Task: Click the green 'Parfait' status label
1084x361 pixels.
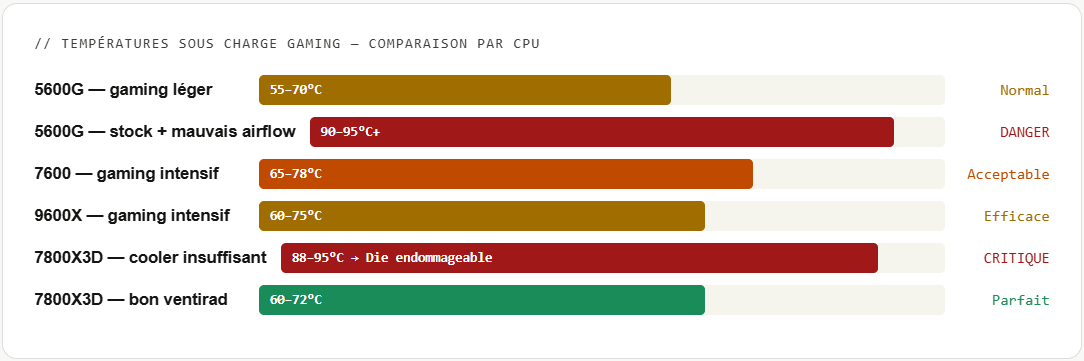Action: [x=1020, y=300]
